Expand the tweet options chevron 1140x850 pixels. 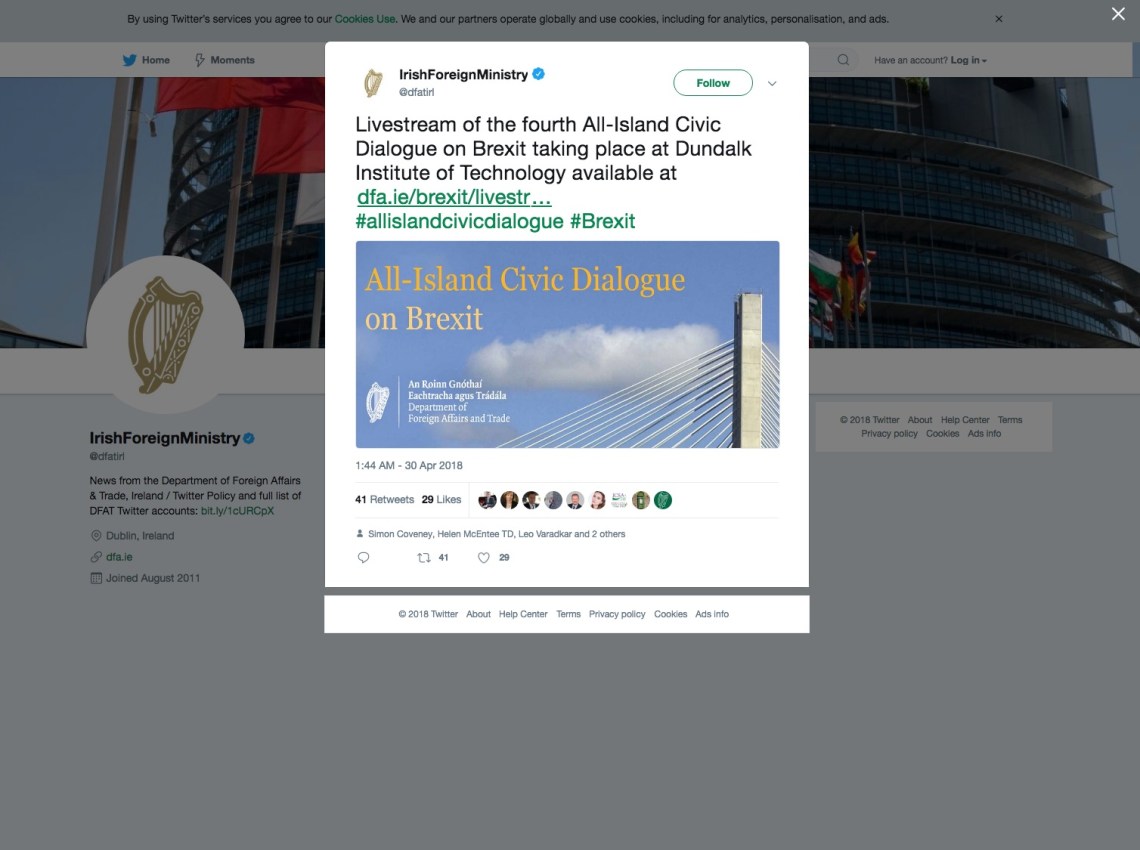tap(772, 83)
